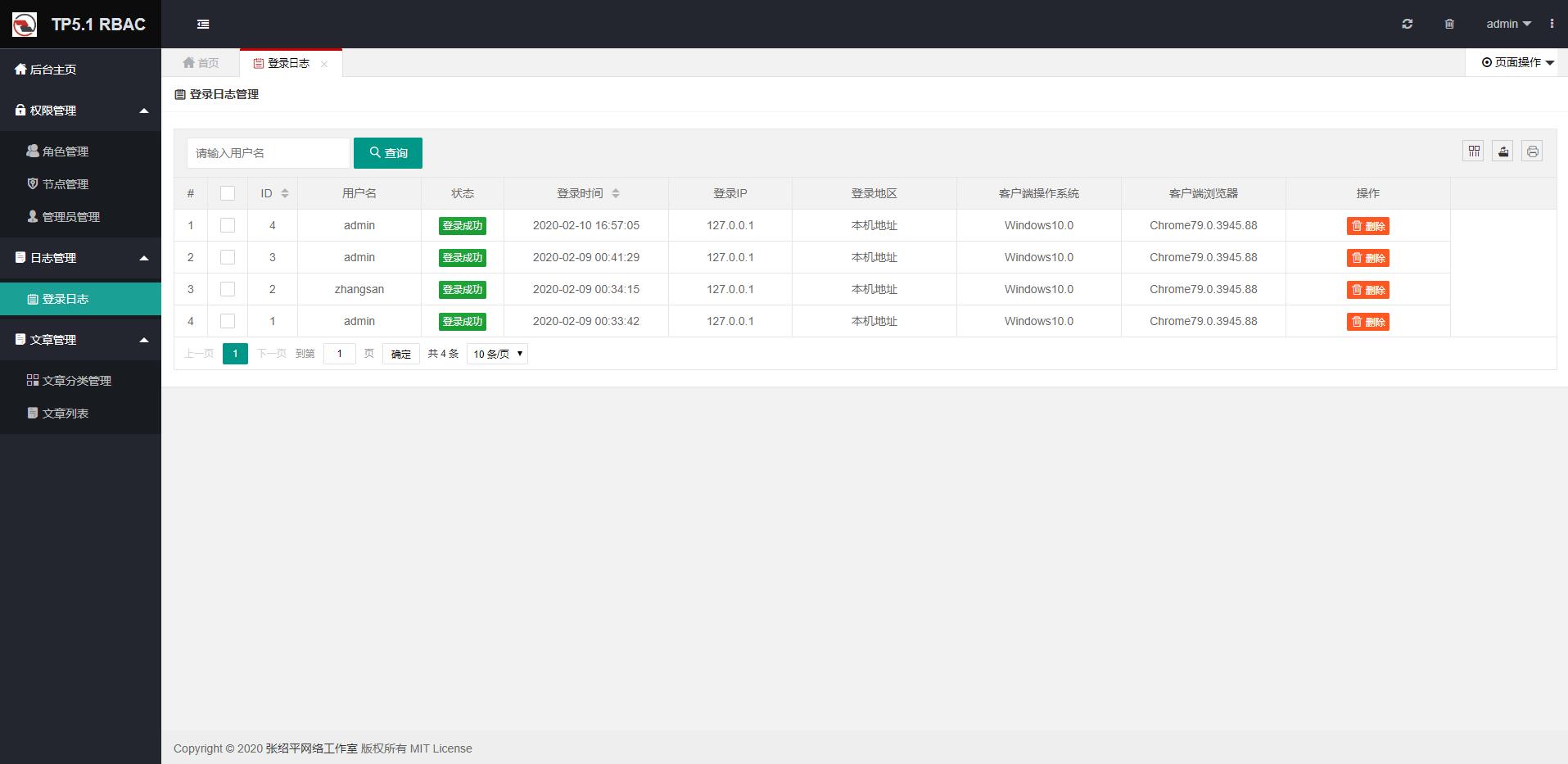
Task: Sort by the ID column arrows
Action: 285,193
